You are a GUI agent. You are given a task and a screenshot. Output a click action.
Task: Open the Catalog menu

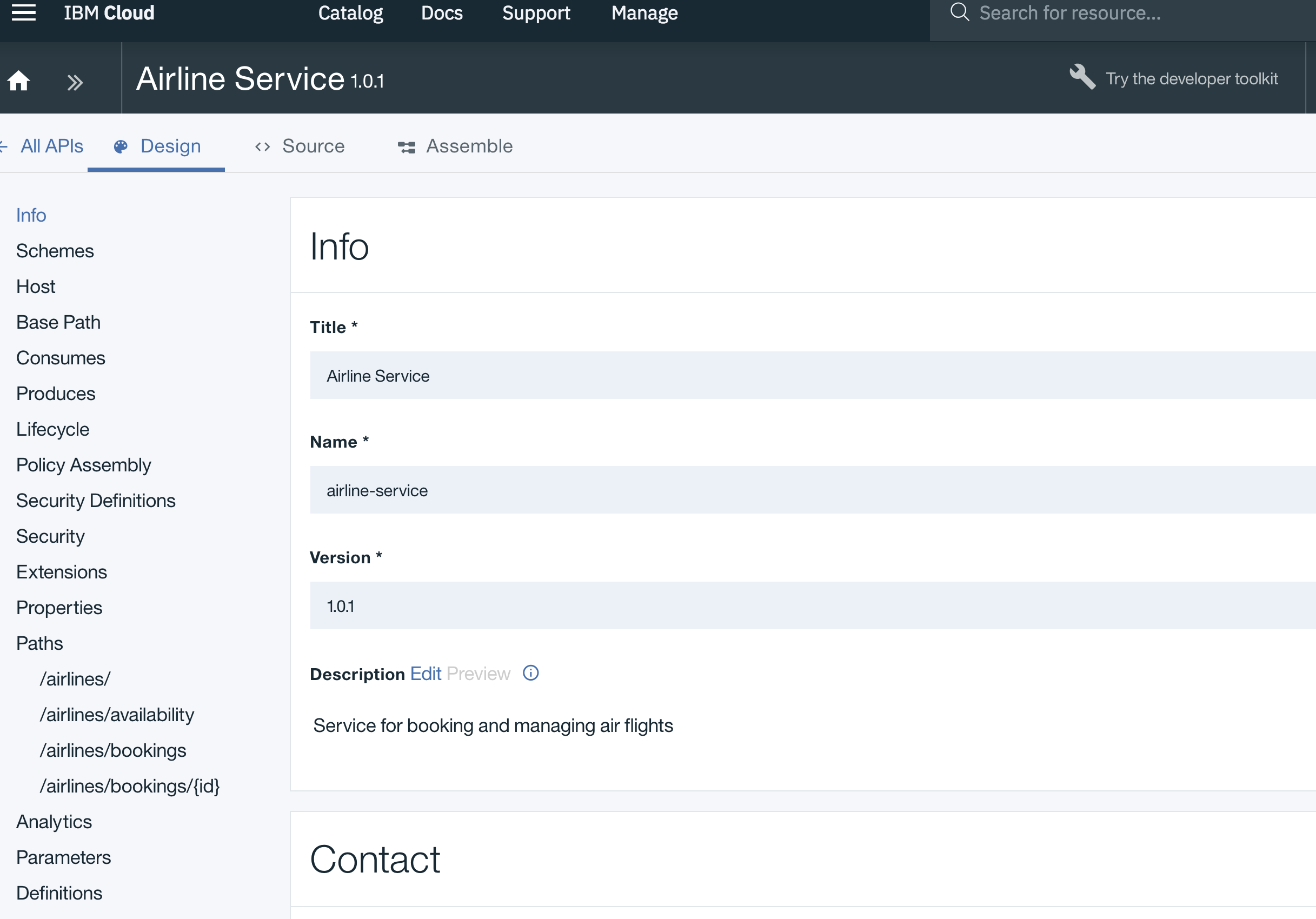pyautogui.click(x=350, y=12)
